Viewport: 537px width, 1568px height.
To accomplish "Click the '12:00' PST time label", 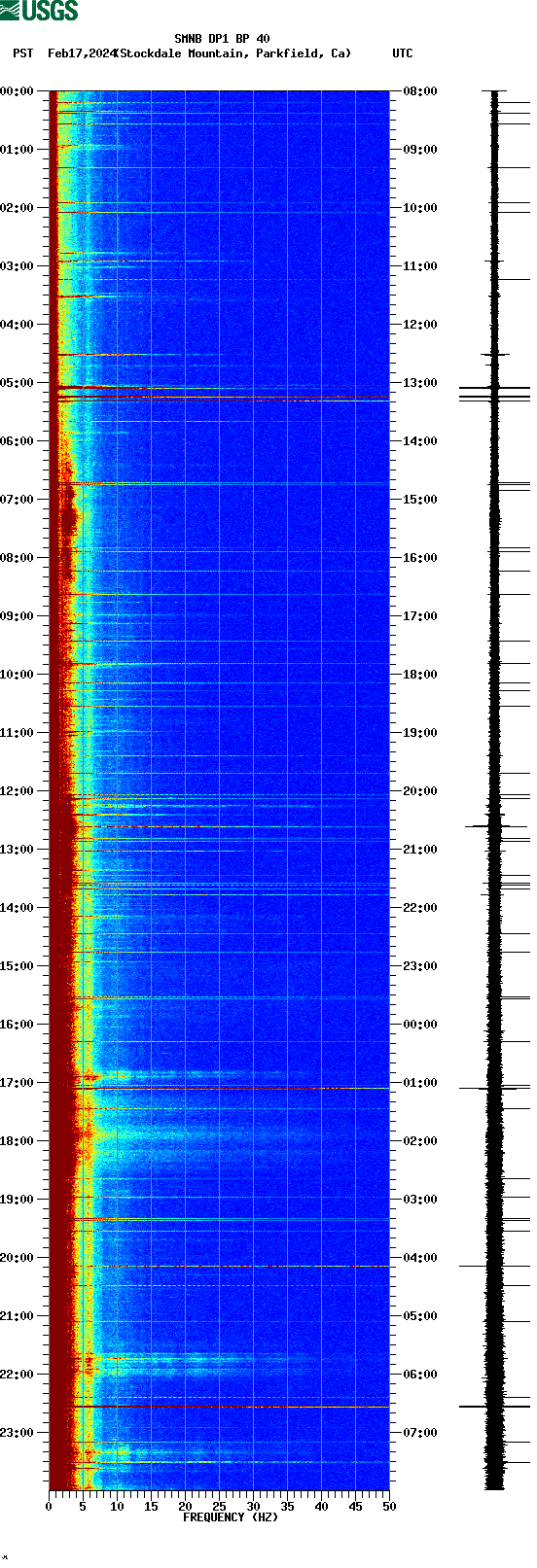I will click(18, 791).
